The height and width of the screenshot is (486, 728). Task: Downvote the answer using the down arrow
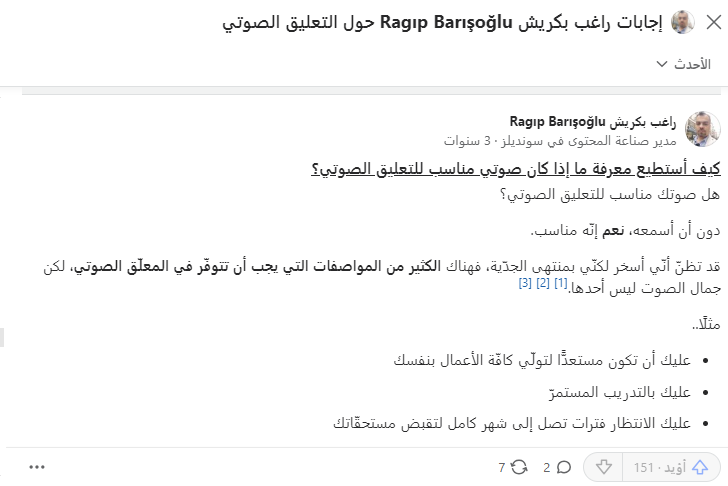(x=603, y=467)
